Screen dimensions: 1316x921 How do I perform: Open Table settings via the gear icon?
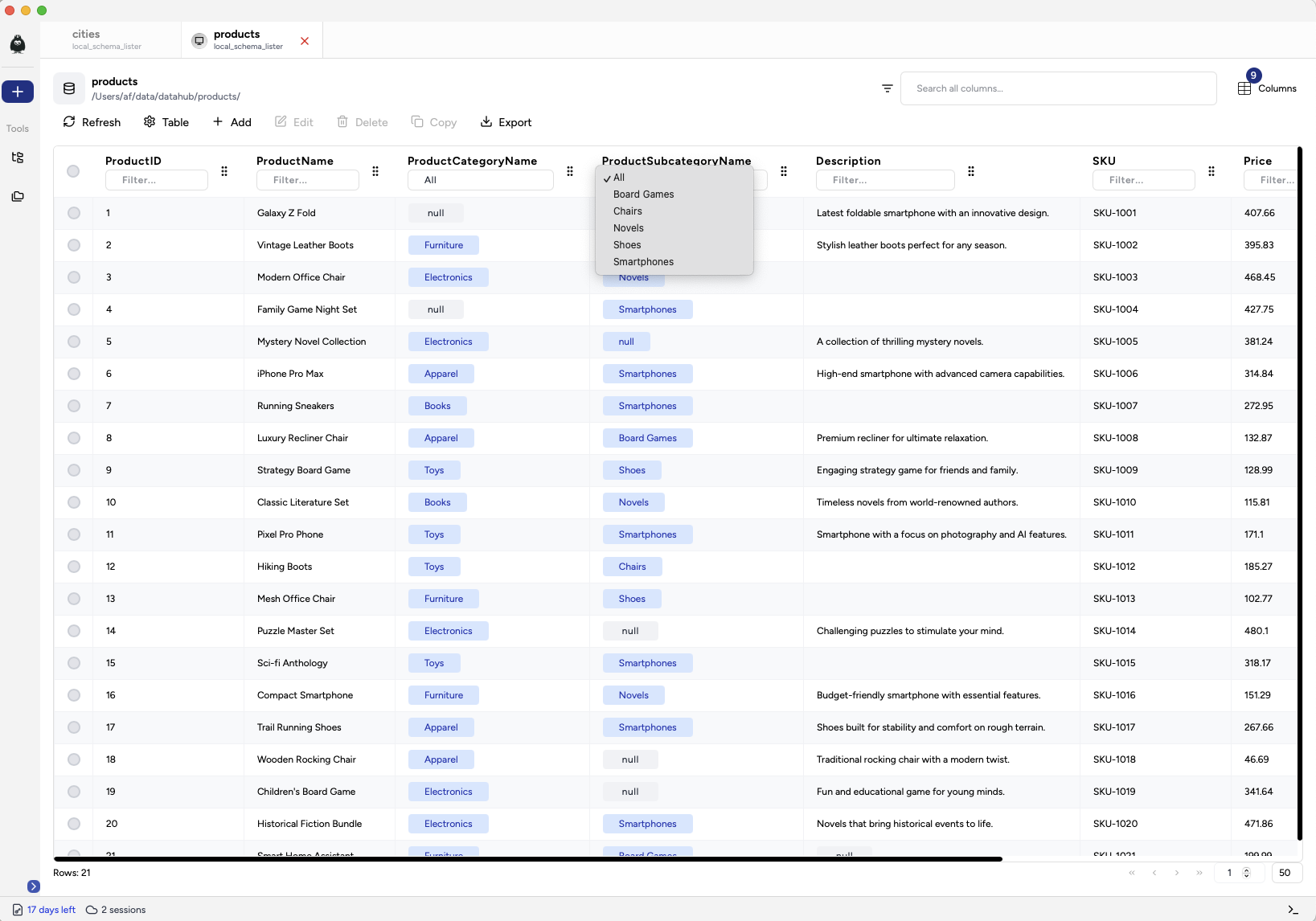150,121
